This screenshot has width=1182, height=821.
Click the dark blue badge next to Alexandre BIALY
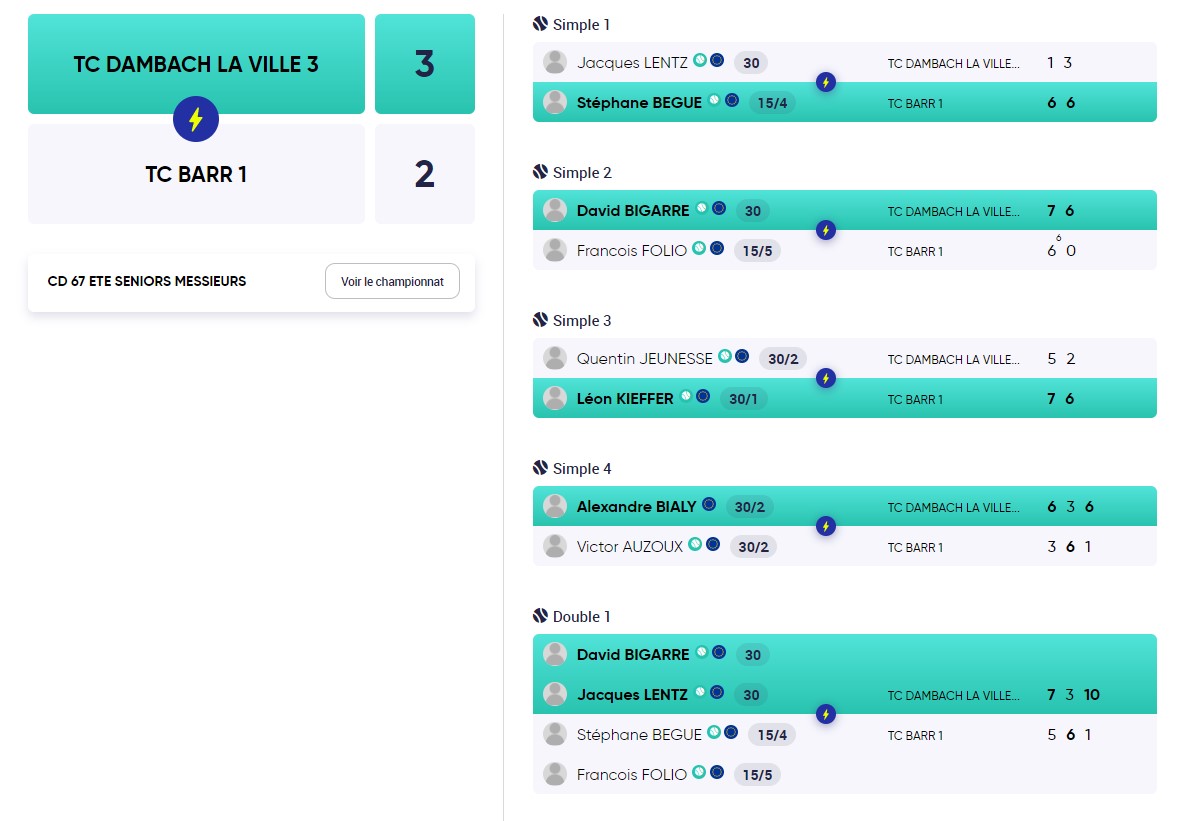pyautogui.click(x=709, y=504)
